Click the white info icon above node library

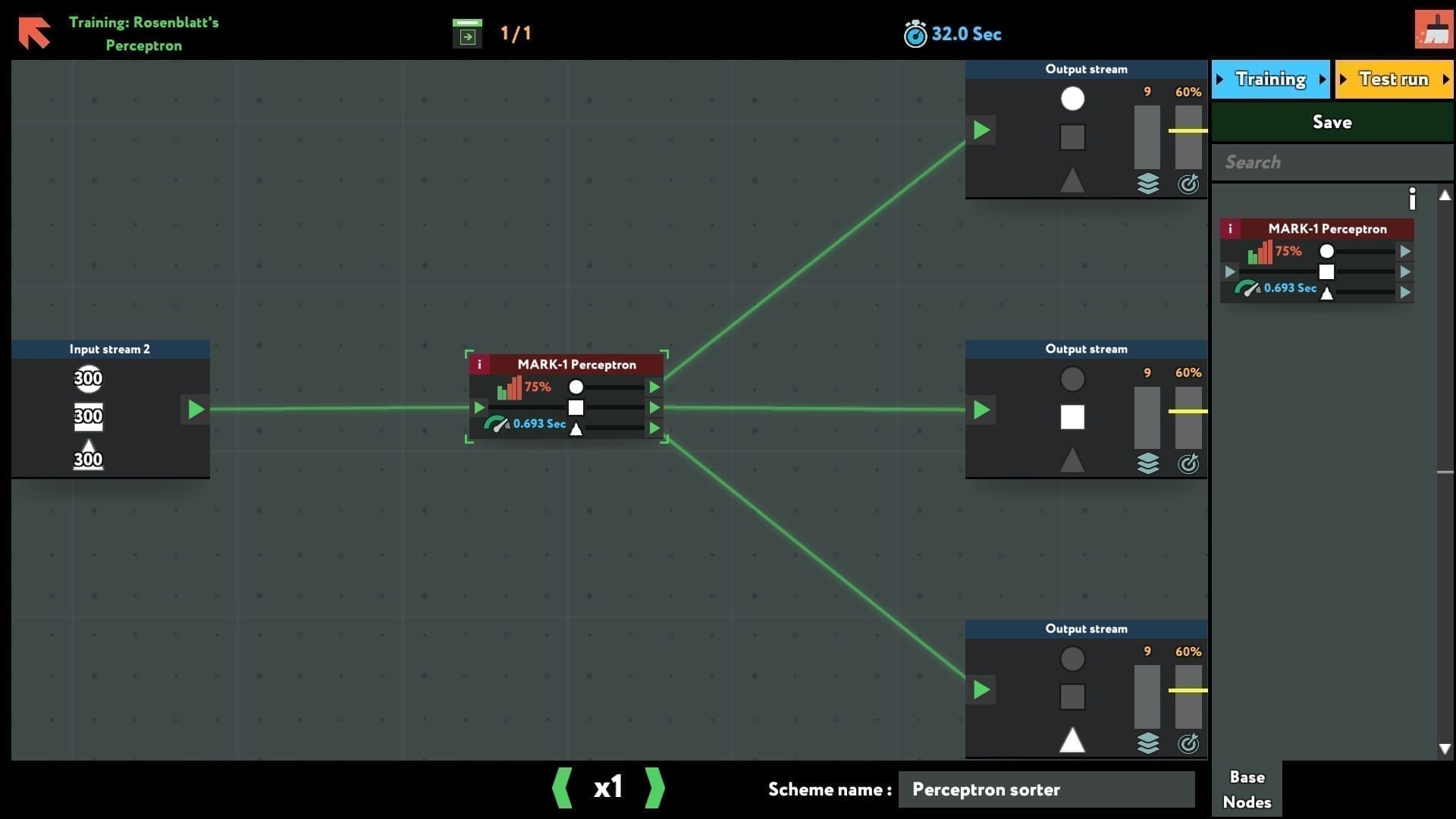1411,199
